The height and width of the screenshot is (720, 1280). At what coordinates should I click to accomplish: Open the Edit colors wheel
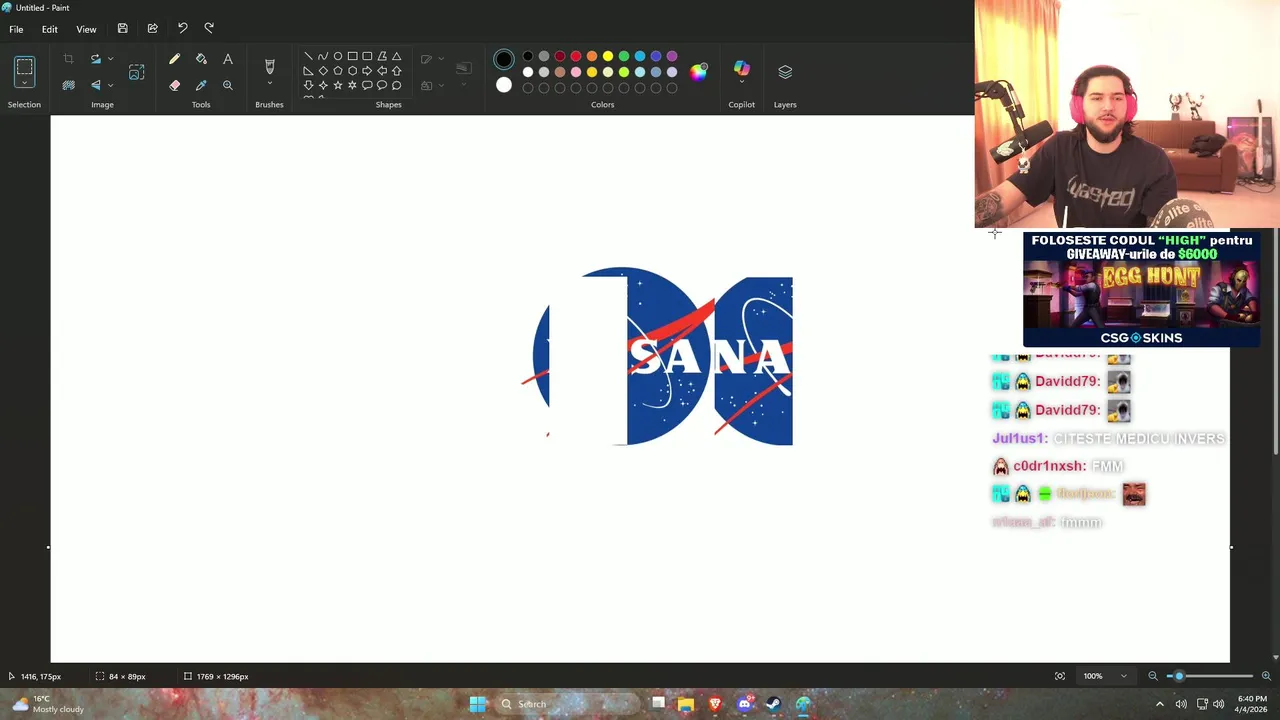(x=698, y=72)
